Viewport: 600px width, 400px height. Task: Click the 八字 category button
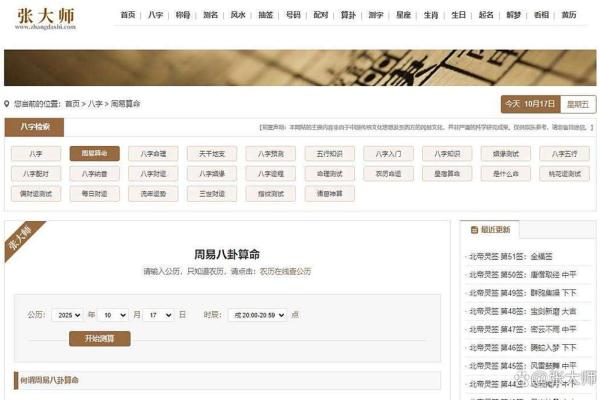(x=36, y=154)
